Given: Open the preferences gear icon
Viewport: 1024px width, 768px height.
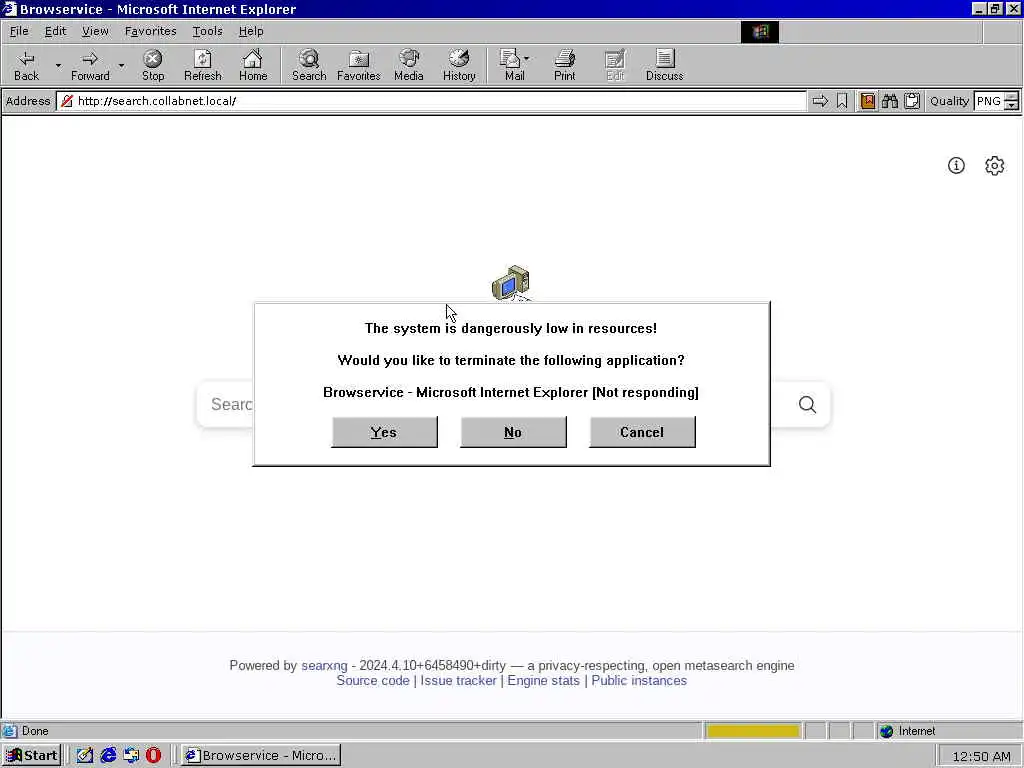Looking at the screenshot, I should tap(994, 165).
